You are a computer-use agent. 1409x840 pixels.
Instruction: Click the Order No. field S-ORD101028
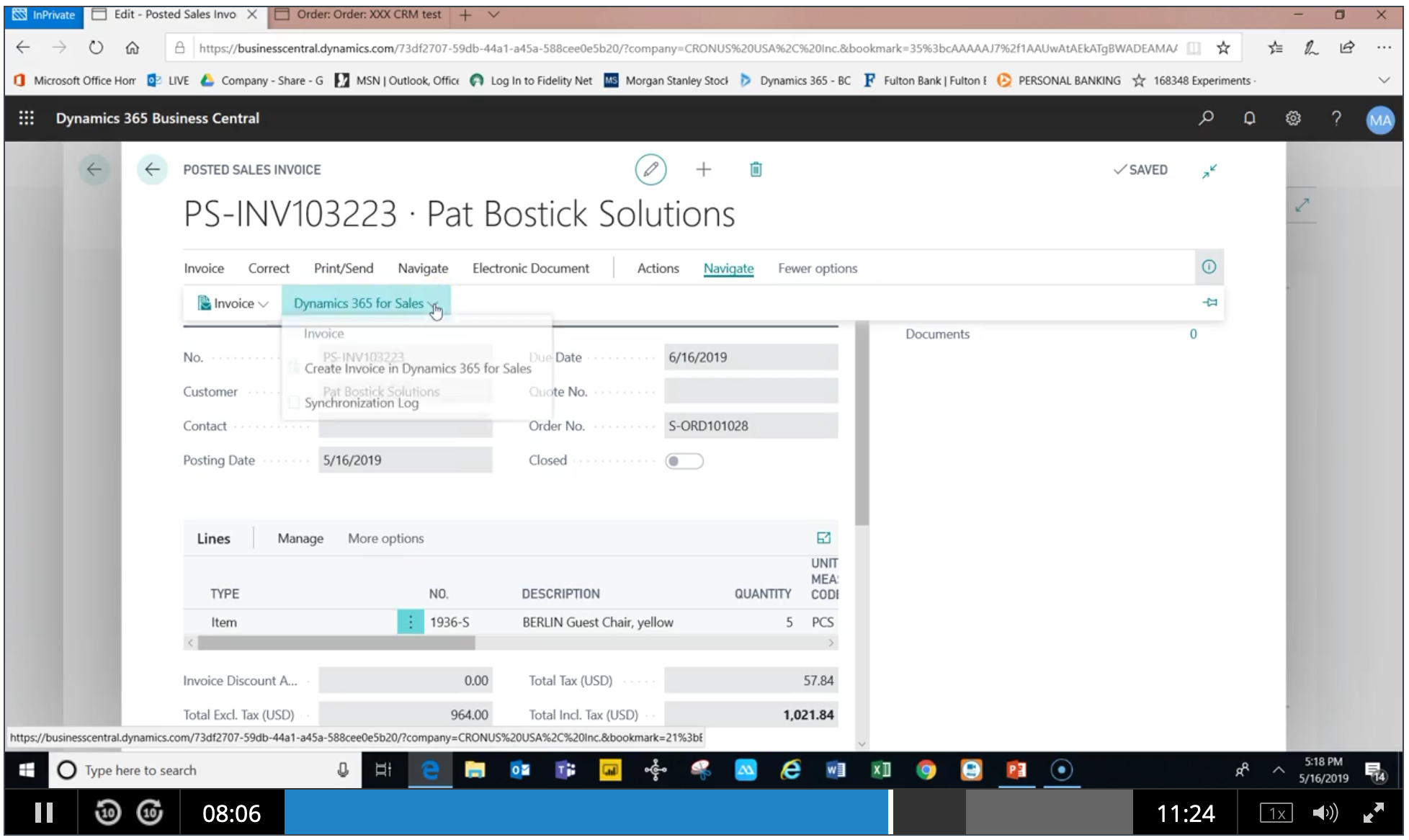(751, 426)
